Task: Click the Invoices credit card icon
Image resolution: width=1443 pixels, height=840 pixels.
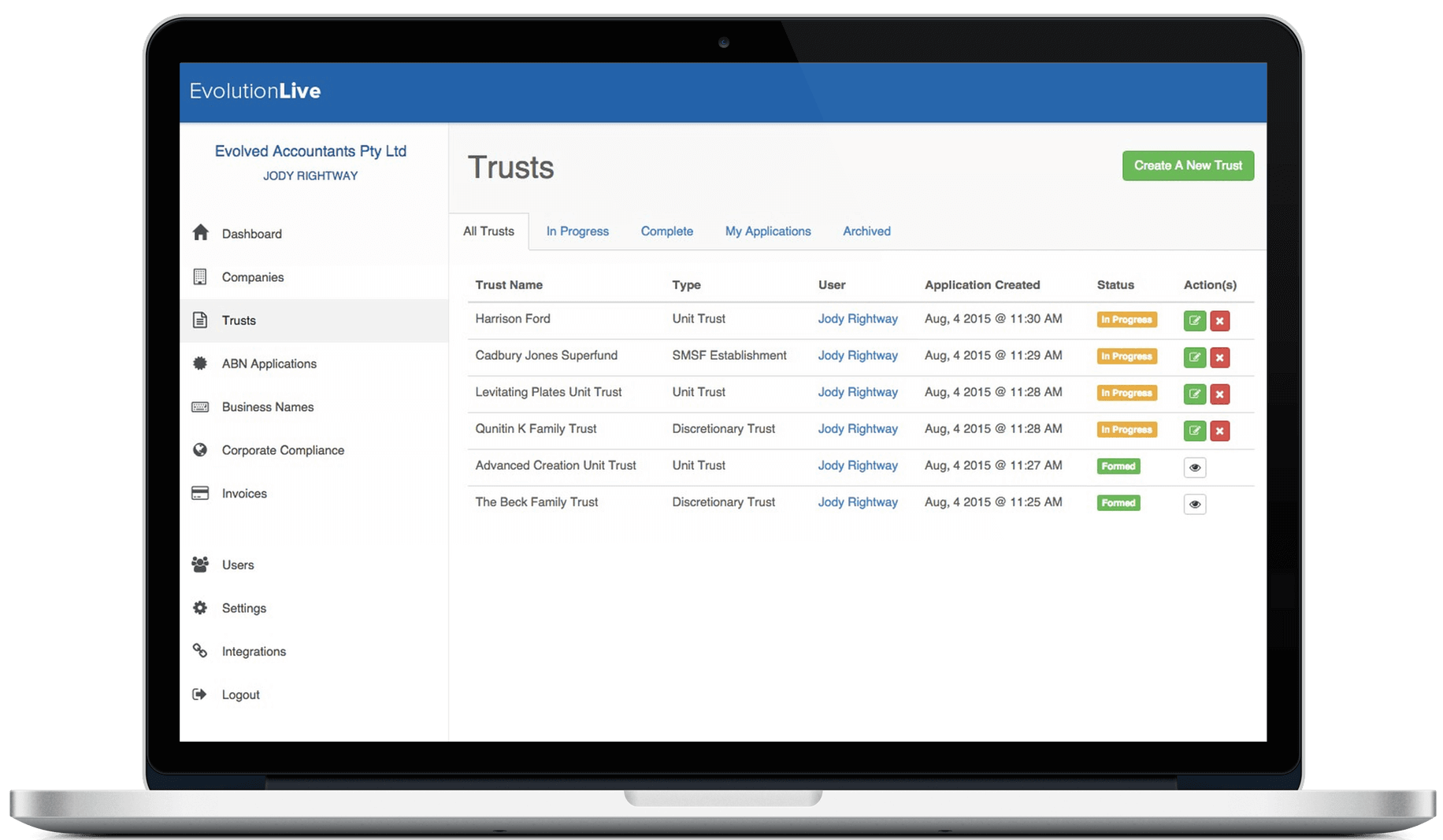Action: point(200,494)
